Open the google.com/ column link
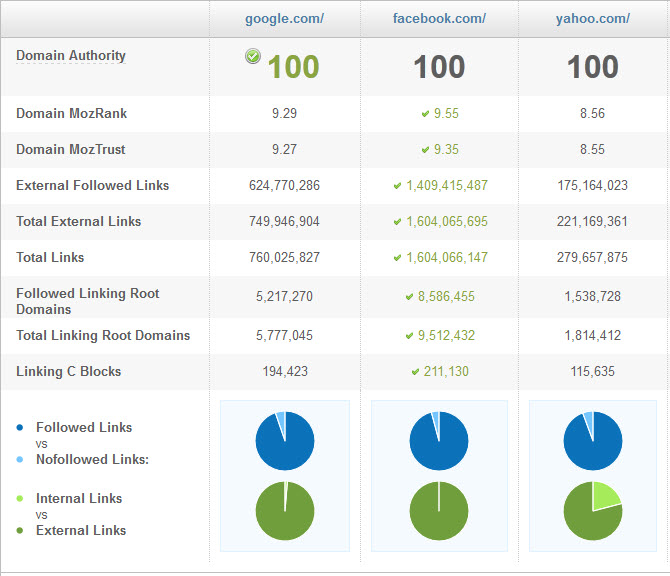Screen dimensions: 670x576 pyautogui.click(x=285, y=19)
